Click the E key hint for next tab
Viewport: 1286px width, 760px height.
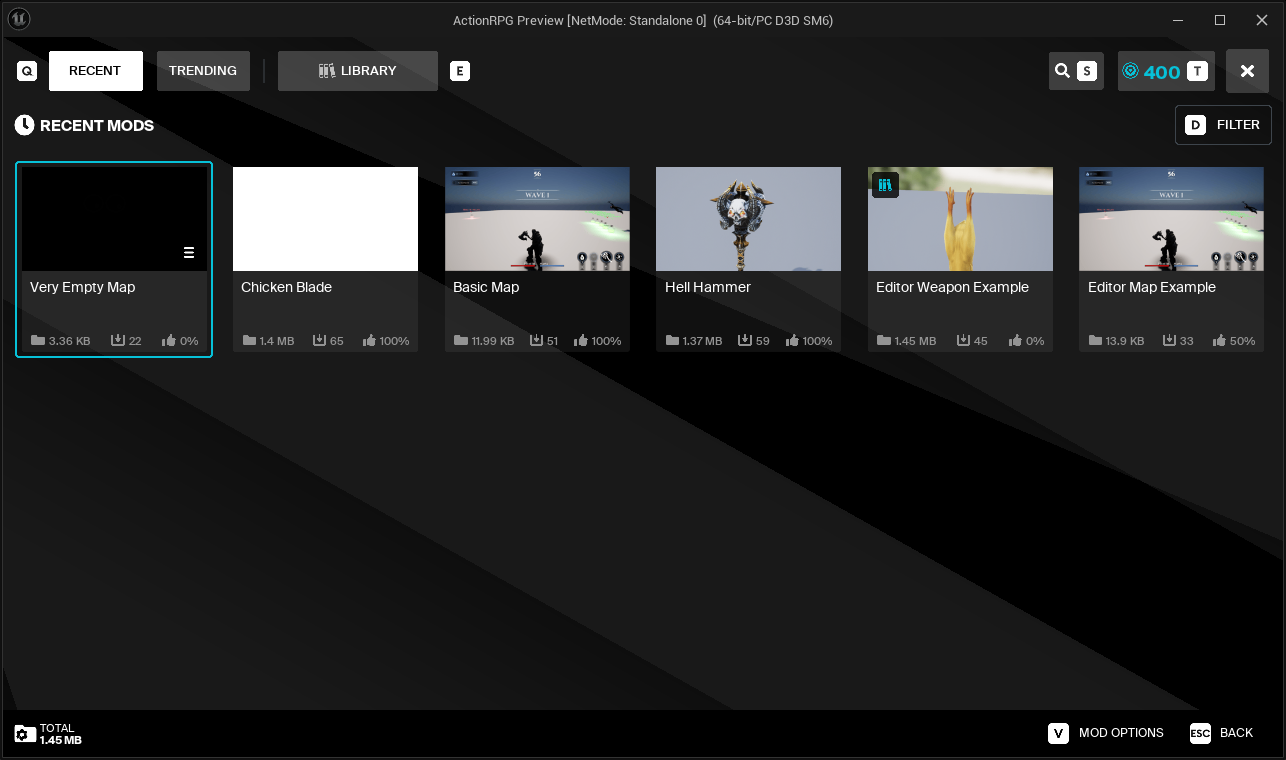click(x=460, y=71)
